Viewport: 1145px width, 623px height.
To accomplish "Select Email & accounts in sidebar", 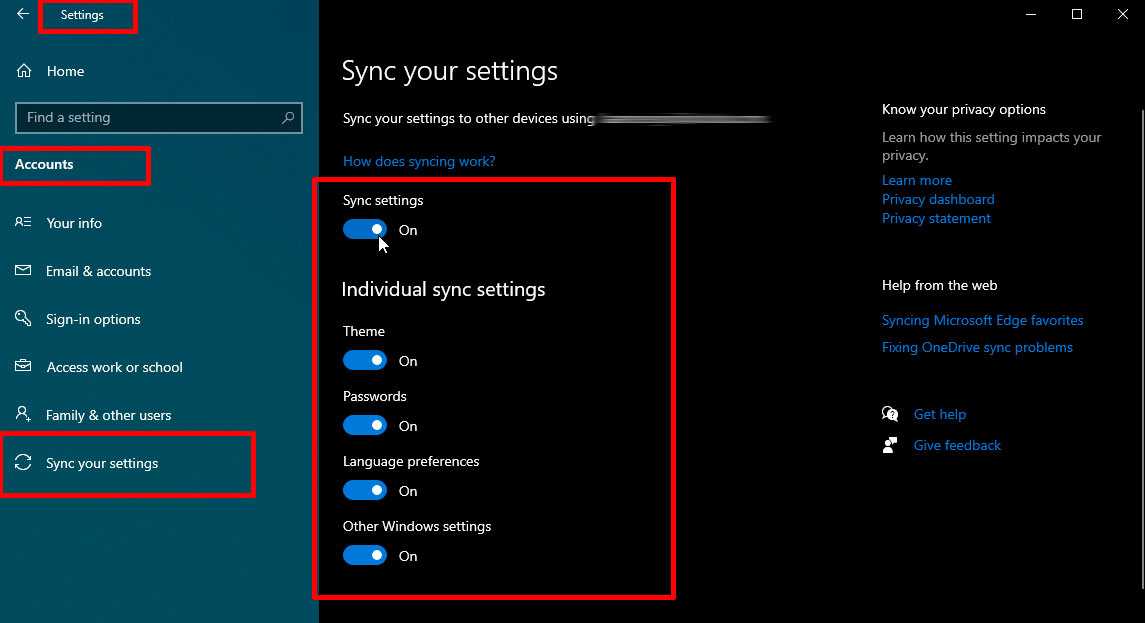I will coord(98,272).
